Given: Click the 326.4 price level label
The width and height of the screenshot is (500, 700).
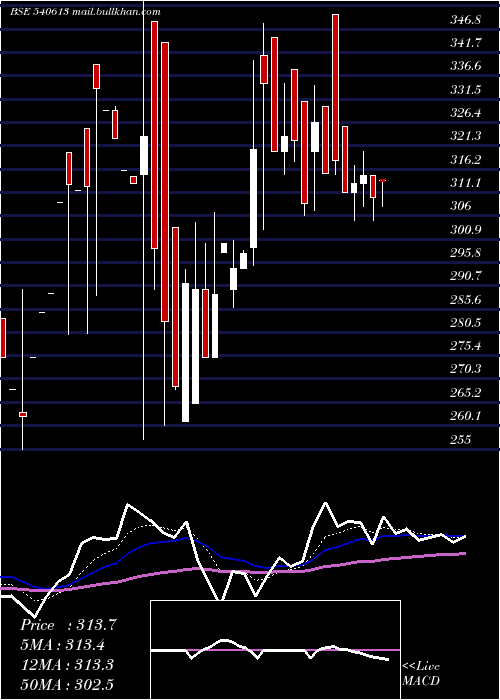Looking at the screenshot, I should coord(466,113).
